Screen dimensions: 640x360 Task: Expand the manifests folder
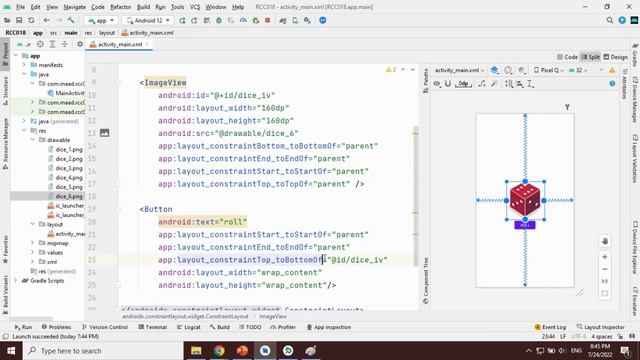(24, 65)
